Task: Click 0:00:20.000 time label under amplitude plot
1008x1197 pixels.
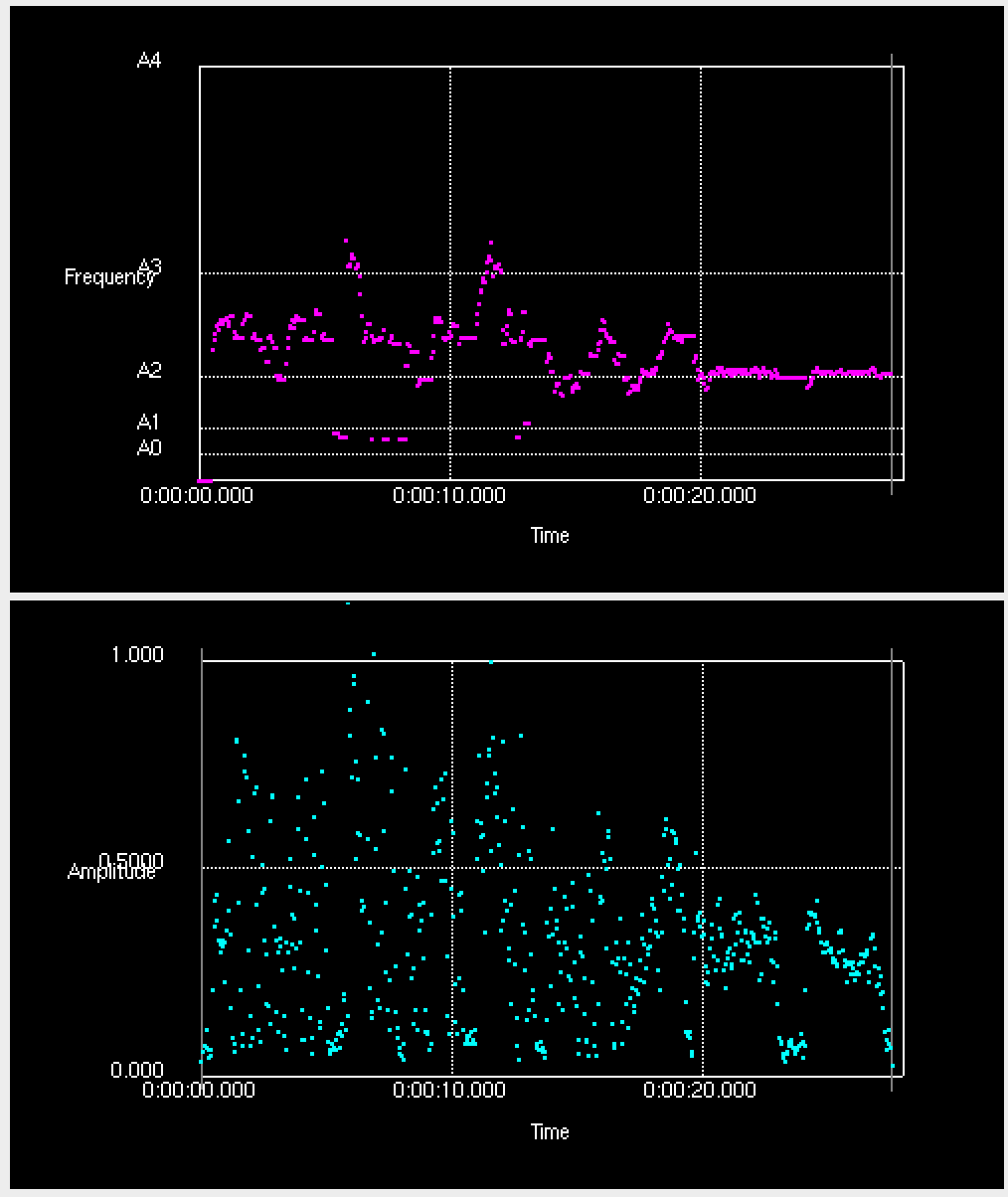Action: tap(700, 1091)
